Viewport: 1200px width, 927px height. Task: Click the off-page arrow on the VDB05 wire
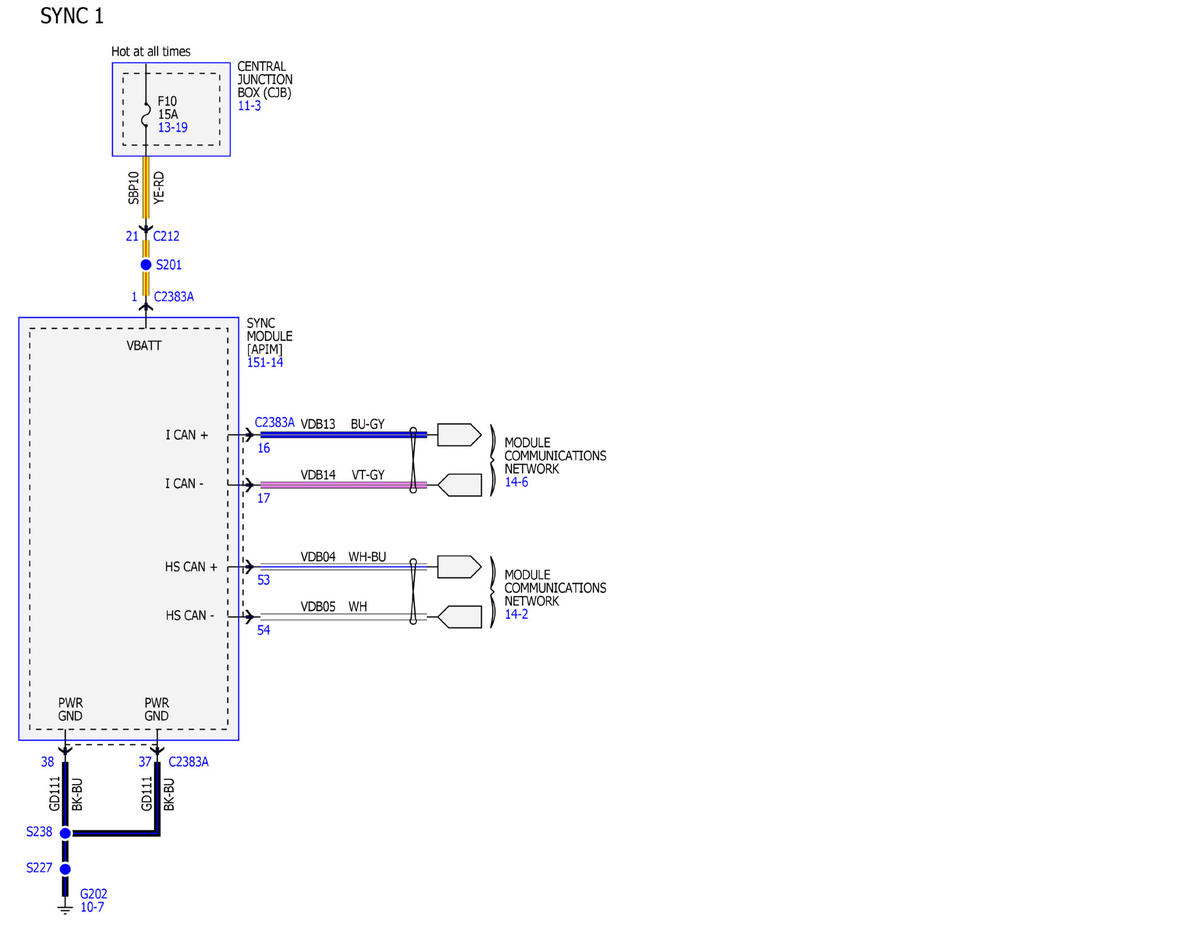pyautogui.click(x=460, y=617)
